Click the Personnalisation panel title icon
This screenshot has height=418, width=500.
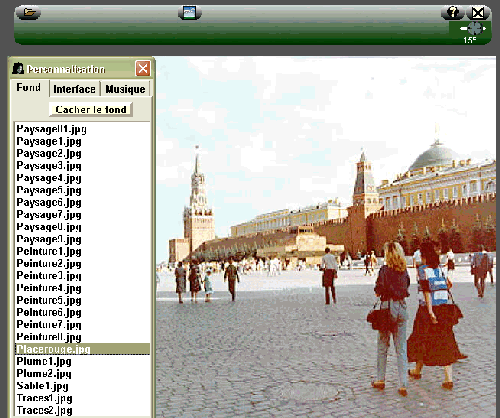18,69
